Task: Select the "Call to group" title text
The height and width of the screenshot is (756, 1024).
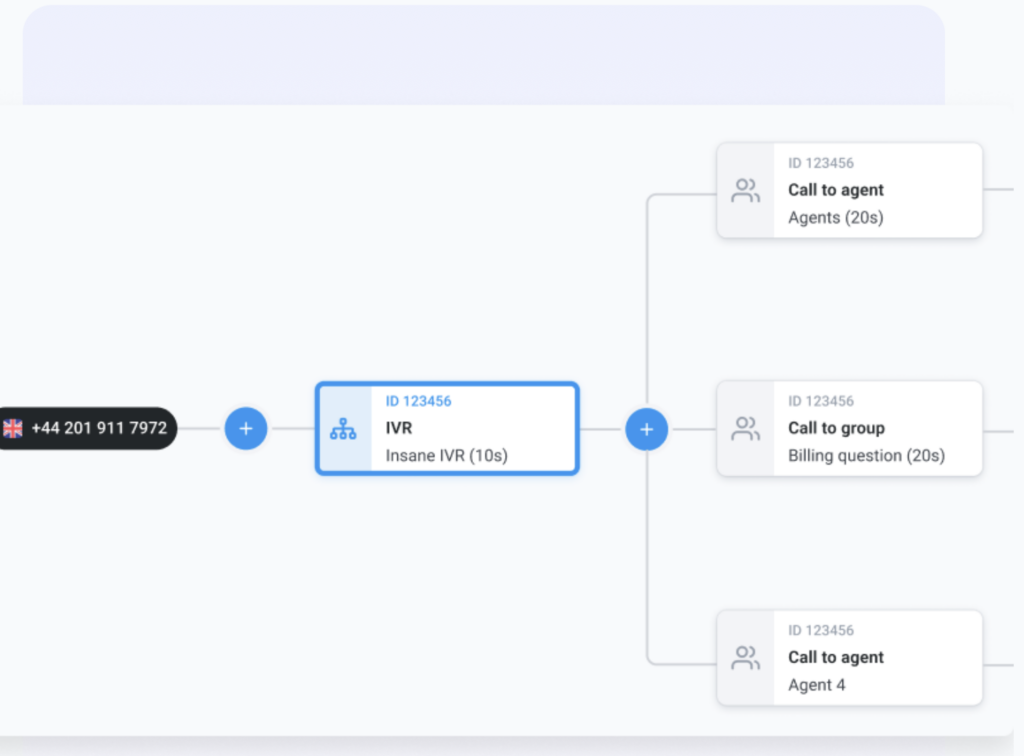Action: click(836, 428)
